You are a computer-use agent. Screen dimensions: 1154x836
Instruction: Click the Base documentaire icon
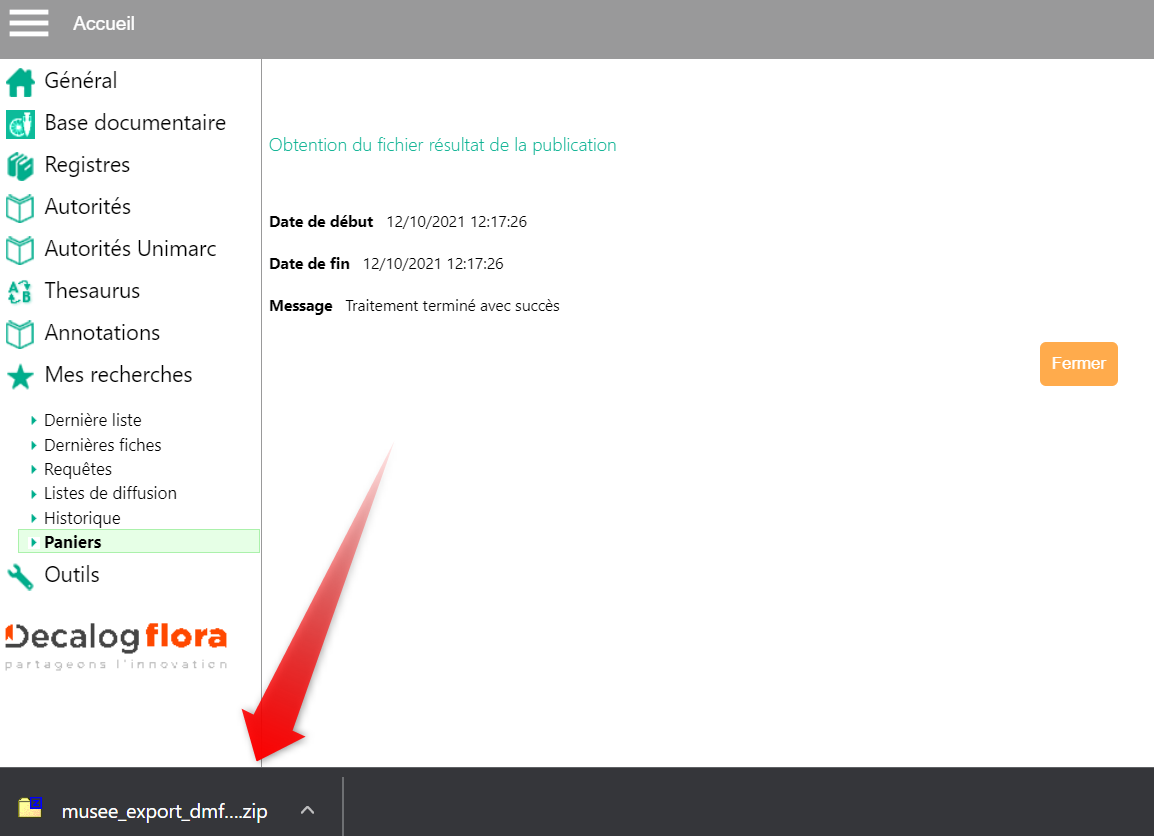click(x=20, y=123)
